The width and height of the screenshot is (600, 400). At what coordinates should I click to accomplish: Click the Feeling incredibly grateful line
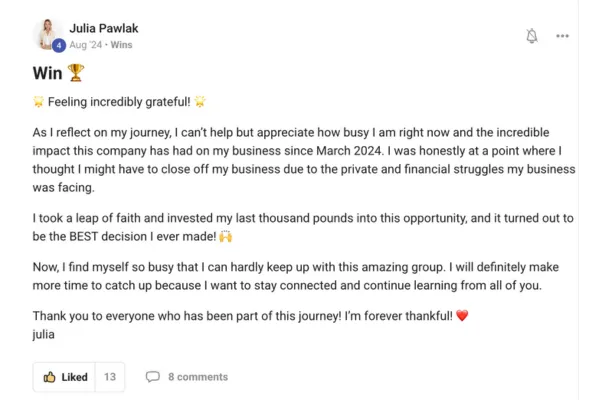[x=119, y=102]
